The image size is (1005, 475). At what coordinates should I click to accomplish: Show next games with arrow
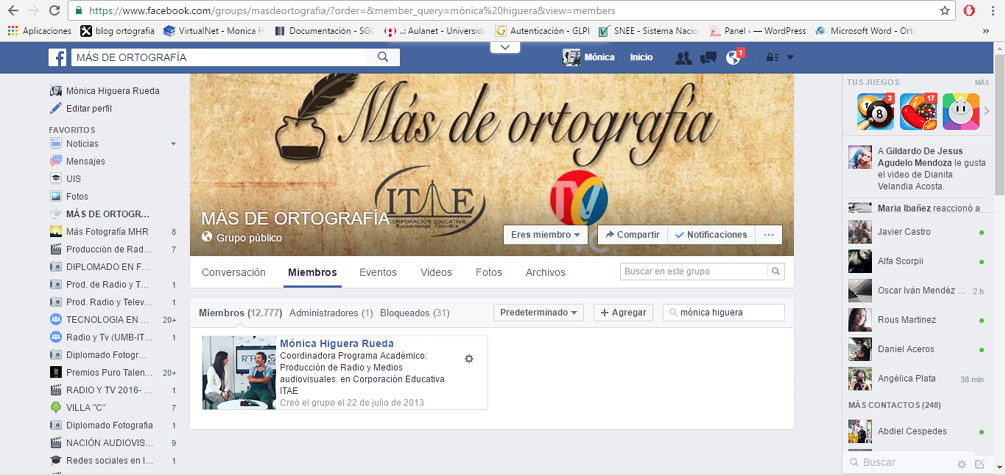click(x=987, y=112)
